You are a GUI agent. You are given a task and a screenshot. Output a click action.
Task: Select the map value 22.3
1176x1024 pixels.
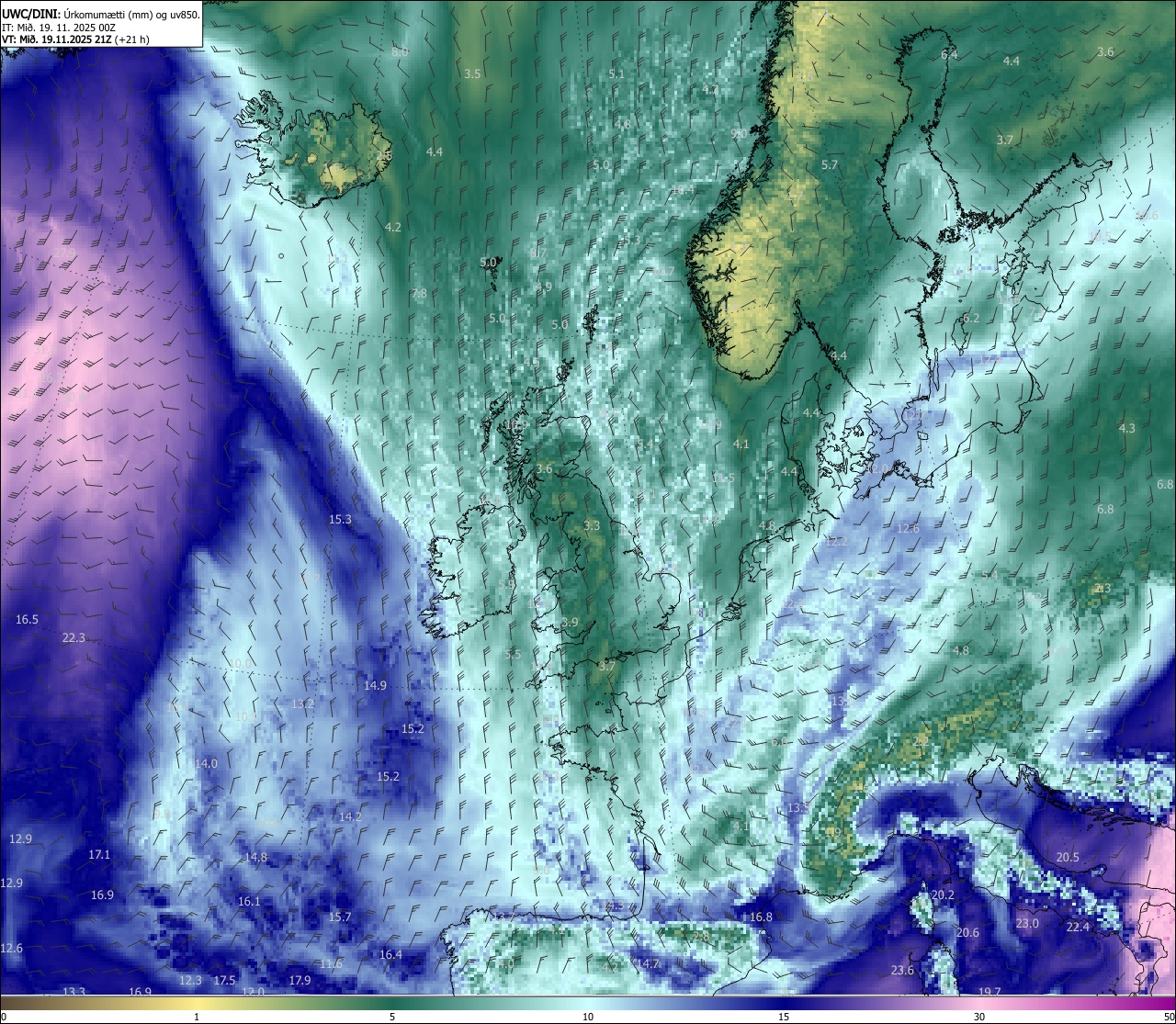pyautogui.click(x=73, y=637)
